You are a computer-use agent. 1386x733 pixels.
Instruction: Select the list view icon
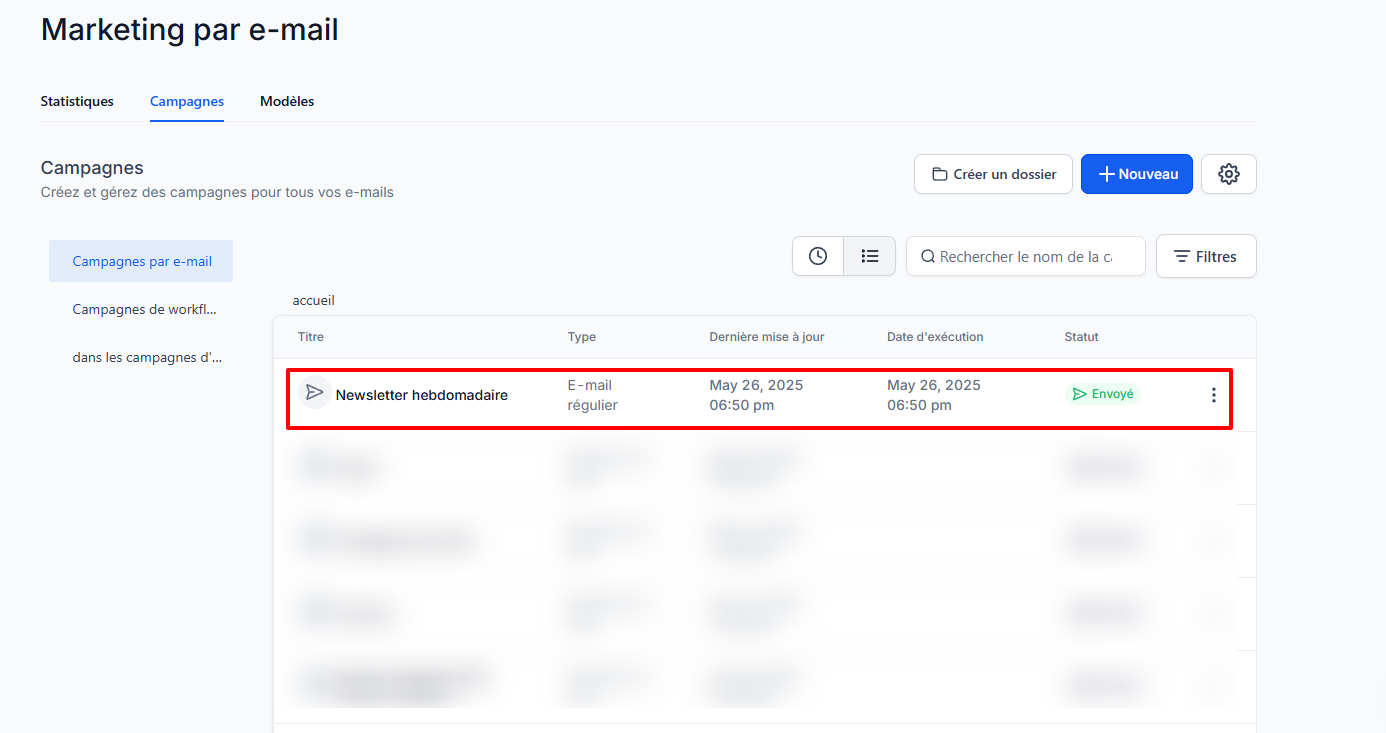tap(870, 256)
